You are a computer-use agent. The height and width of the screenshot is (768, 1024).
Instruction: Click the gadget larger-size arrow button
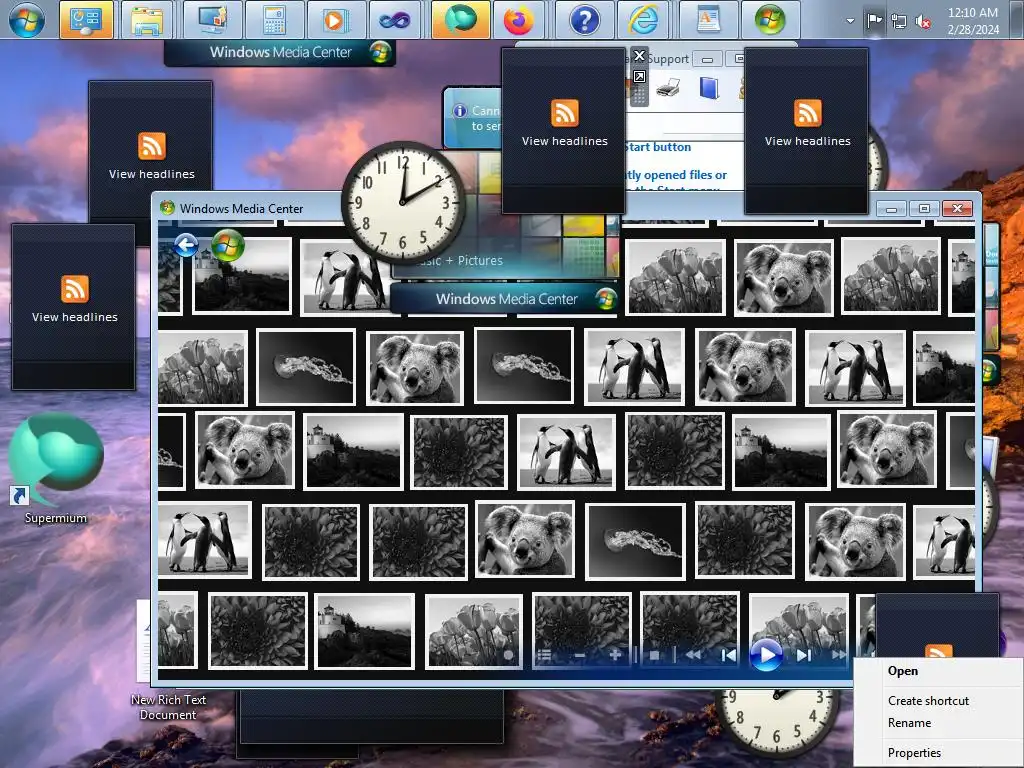tap(639, 77)
